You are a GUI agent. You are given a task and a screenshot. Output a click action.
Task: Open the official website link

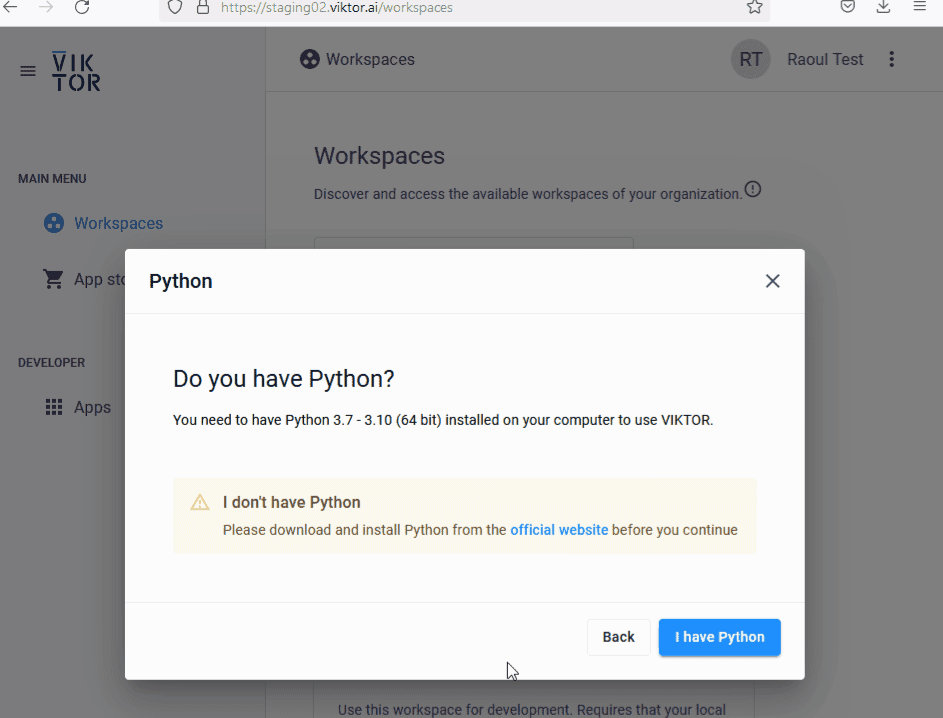(559, 530)
